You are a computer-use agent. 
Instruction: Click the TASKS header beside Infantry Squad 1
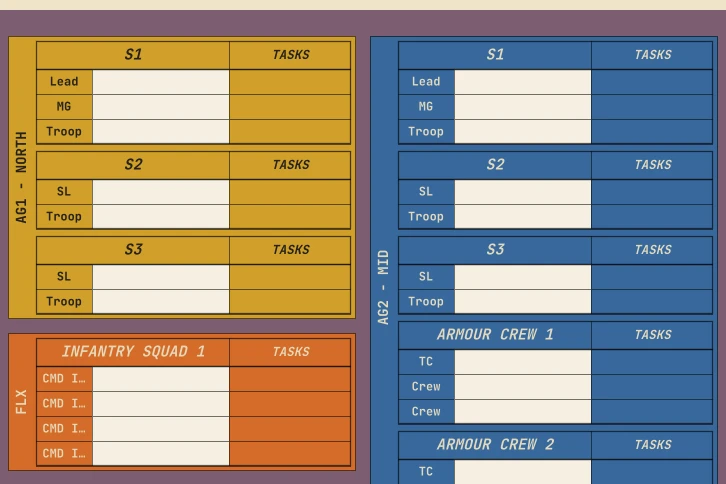coord(291,352)
